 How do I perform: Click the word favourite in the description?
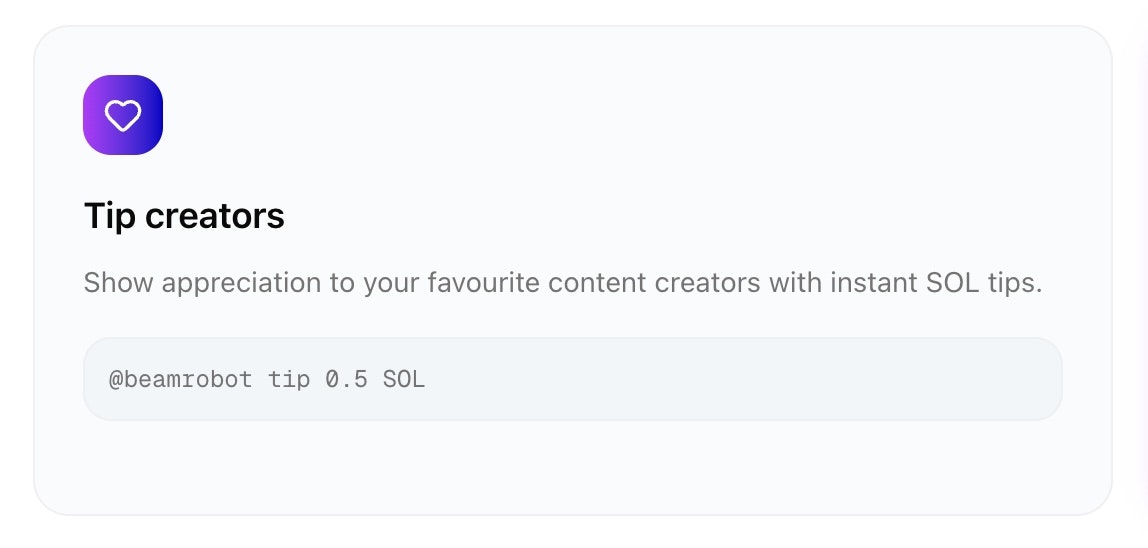[484, 282]
